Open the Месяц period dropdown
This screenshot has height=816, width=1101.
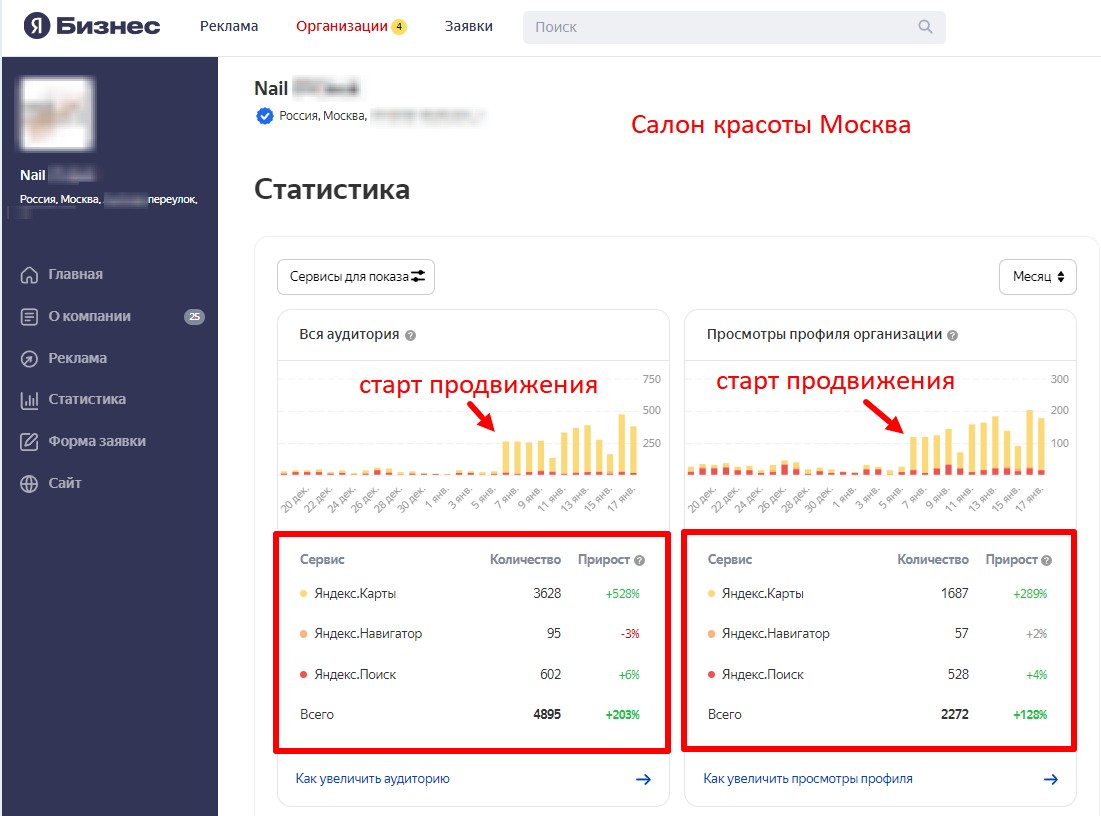click(x=1037, y=277)
